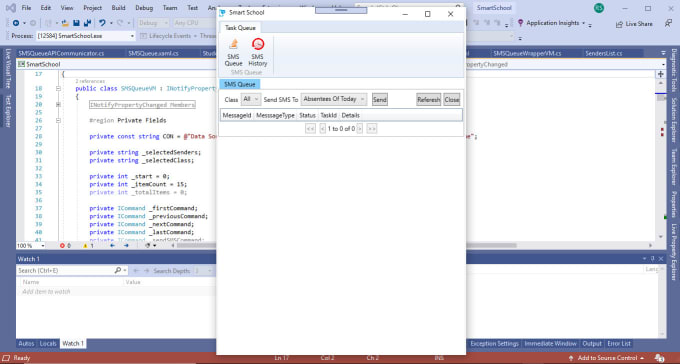Open the Team menu
Screen dimensions: 680x364
tap(170, 8)
